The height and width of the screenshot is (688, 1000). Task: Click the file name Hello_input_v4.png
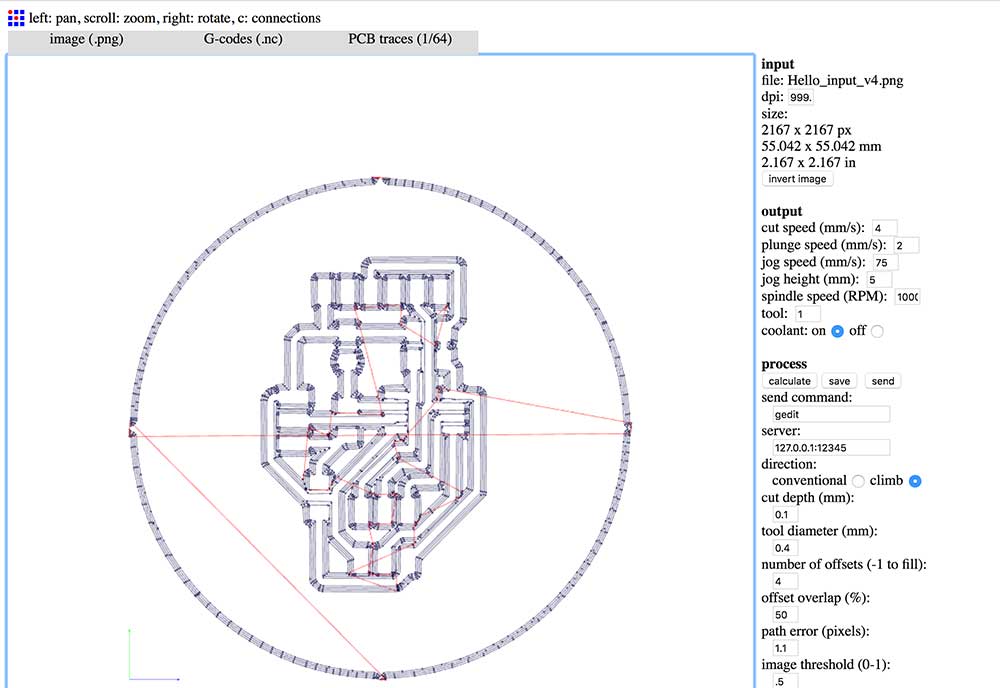click(845, 80)
